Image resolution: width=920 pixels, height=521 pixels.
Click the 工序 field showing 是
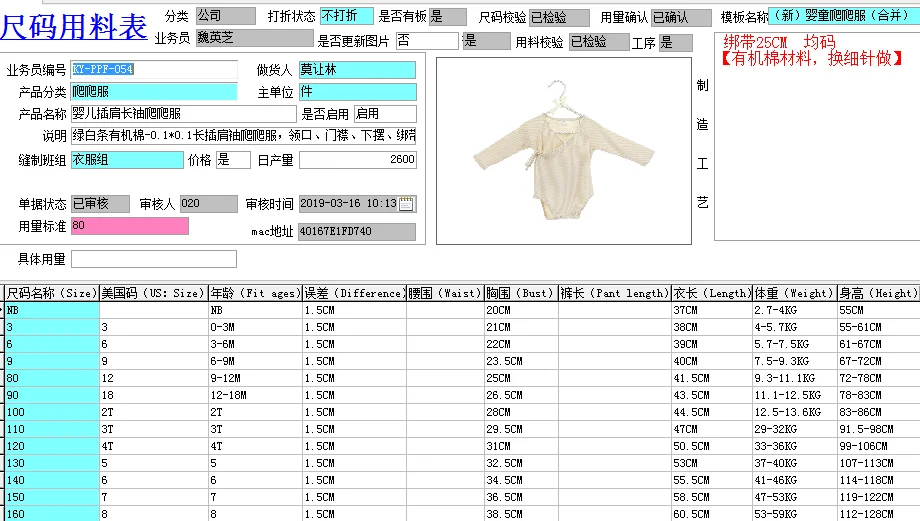tap(676, 43)
